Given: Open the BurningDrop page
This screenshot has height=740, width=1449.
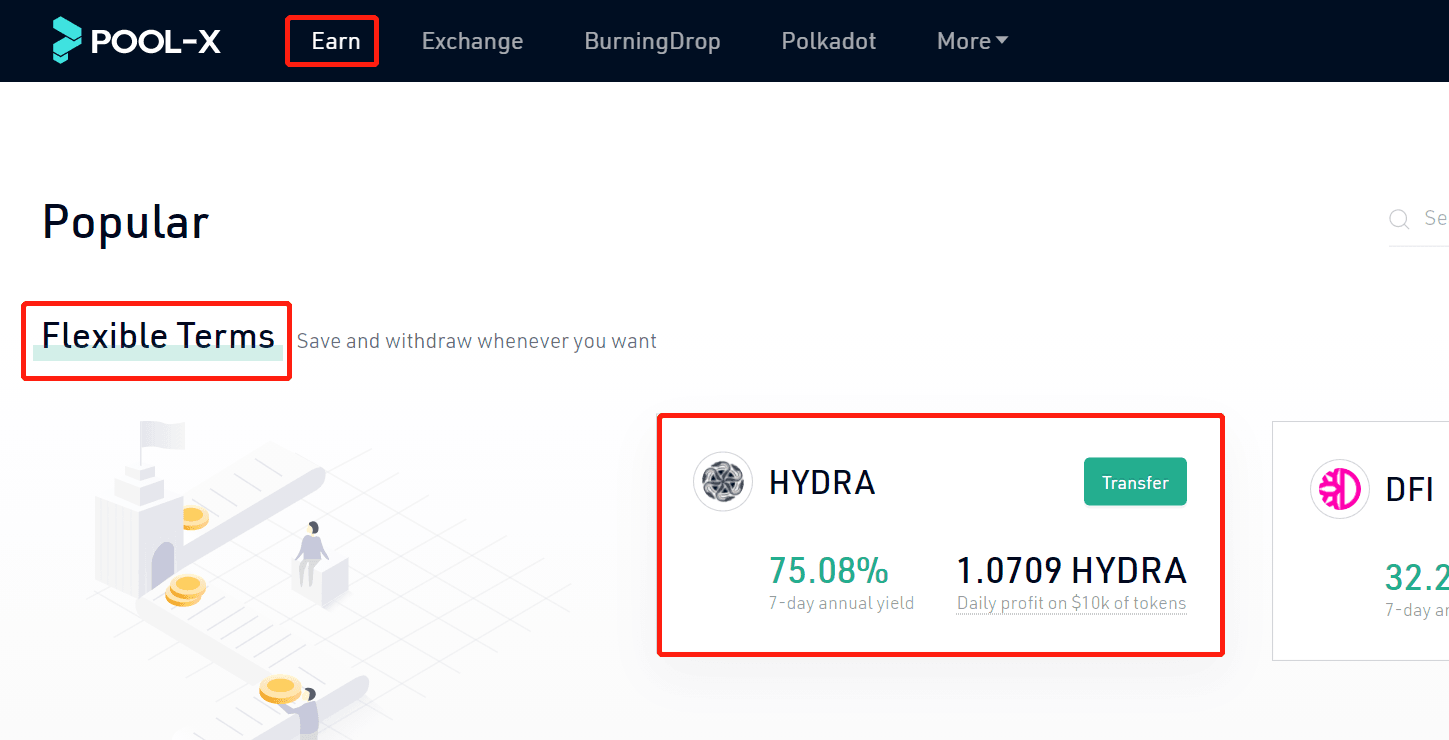Looking at the screenshot, I should pyautogui.click(x=652, y=41).
